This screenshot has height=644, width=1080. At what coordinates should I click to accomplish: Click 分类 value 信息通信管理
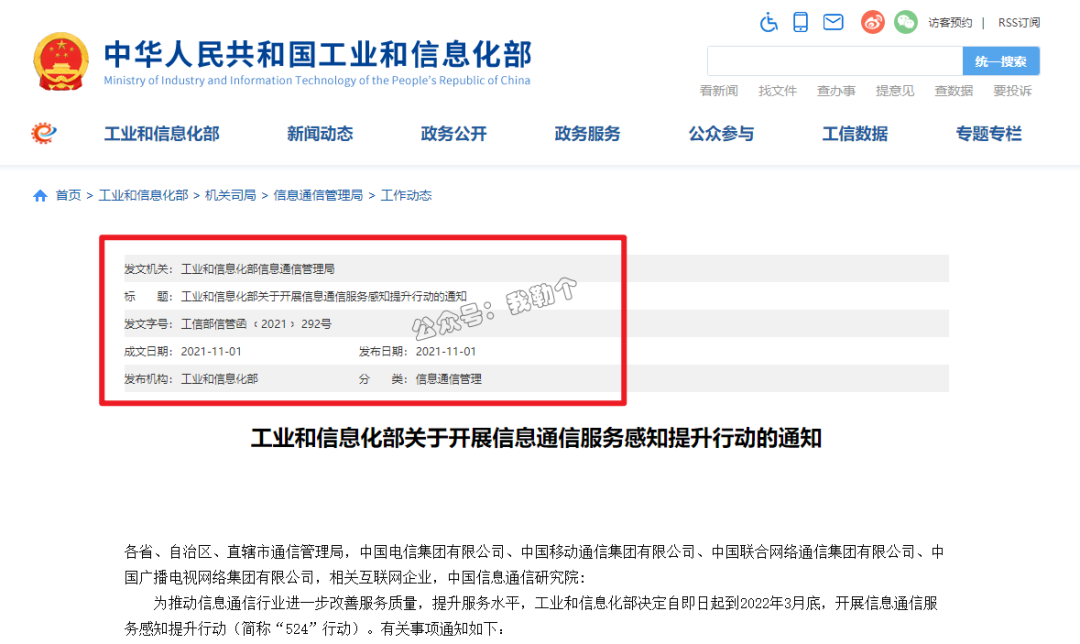[x=448, y=379]
